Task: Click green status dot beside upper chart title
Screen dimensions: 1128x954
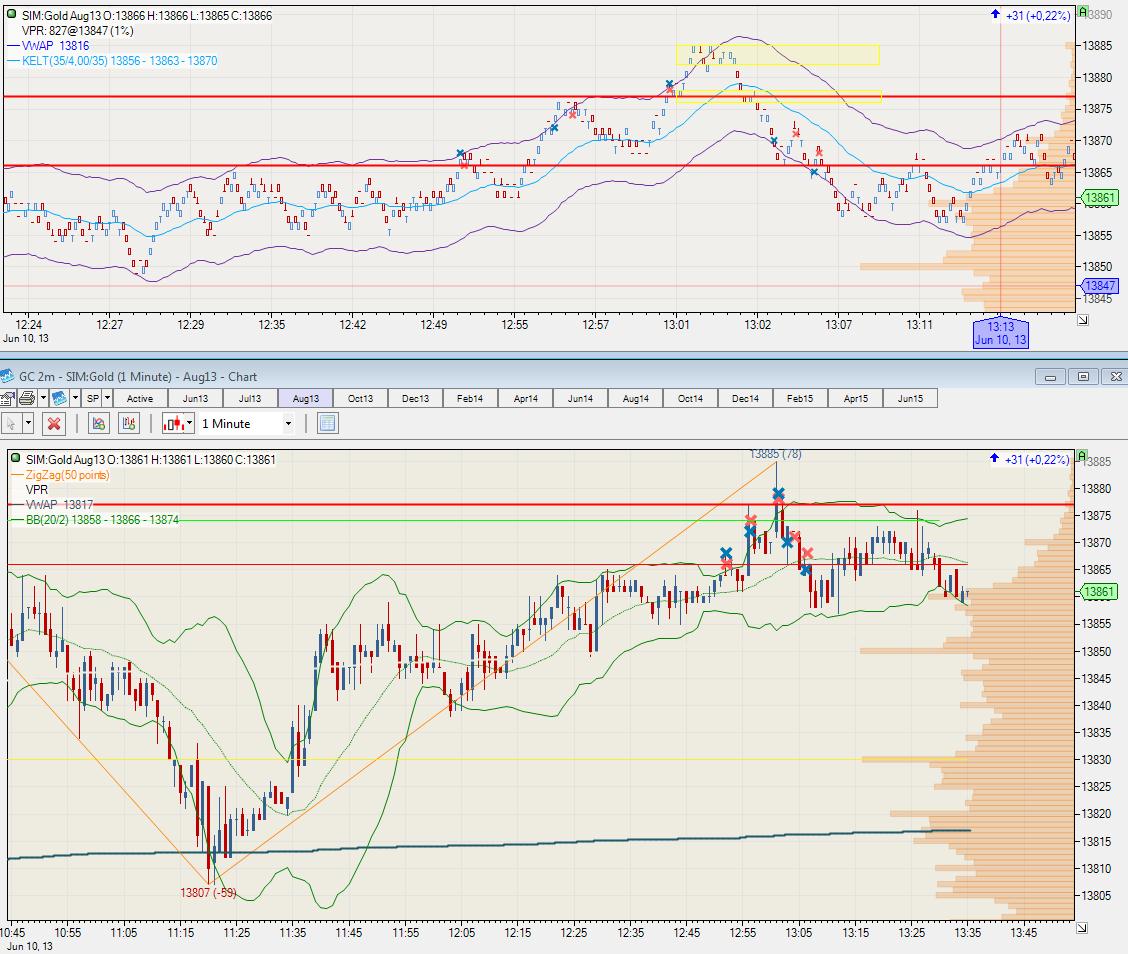Action: [x=11, y=14]
